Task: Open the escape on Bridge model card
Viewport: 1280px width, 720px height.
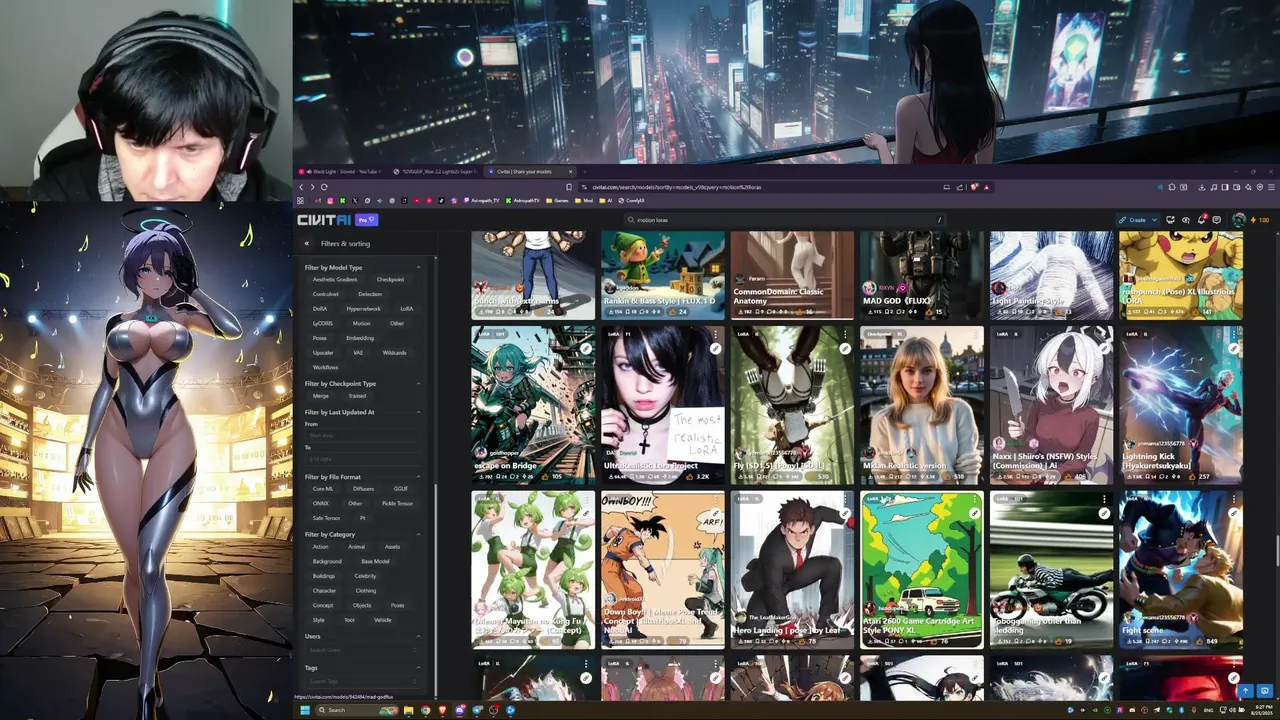Action: (533, 404)
